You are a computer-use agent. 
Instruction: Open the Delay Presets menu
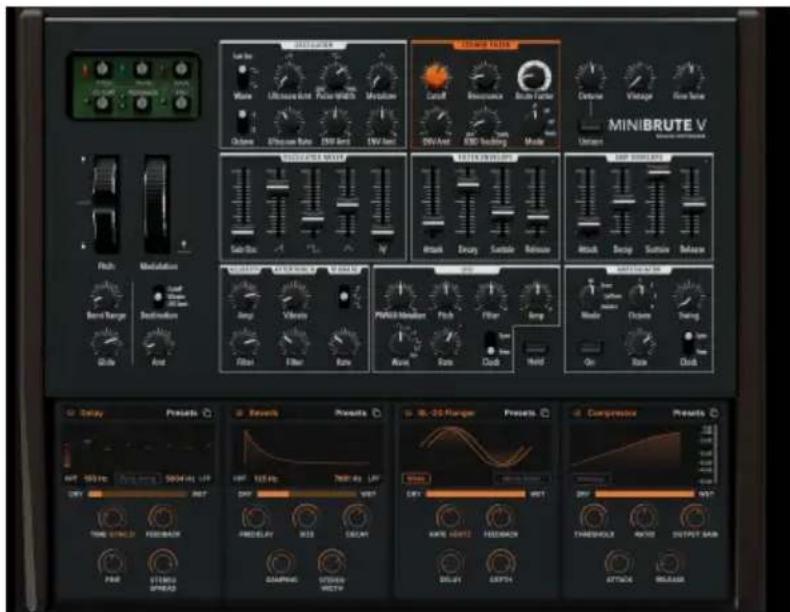coord(182,413)
